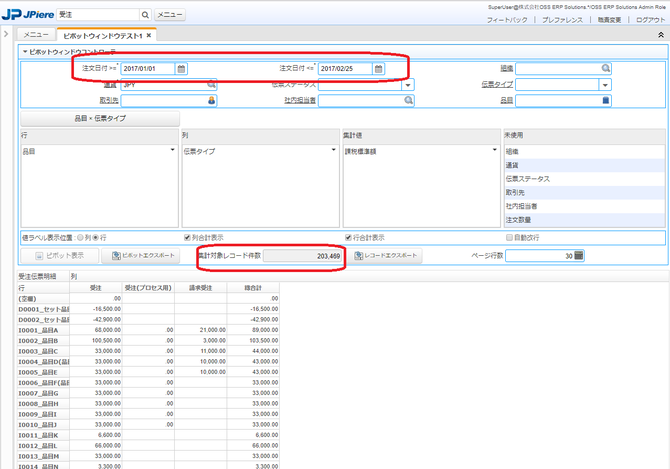The height and width of the screenshot is (469, 670).
Task: Open the dropdown arrow of 品目 in 行 list
Action: [173, 149]
